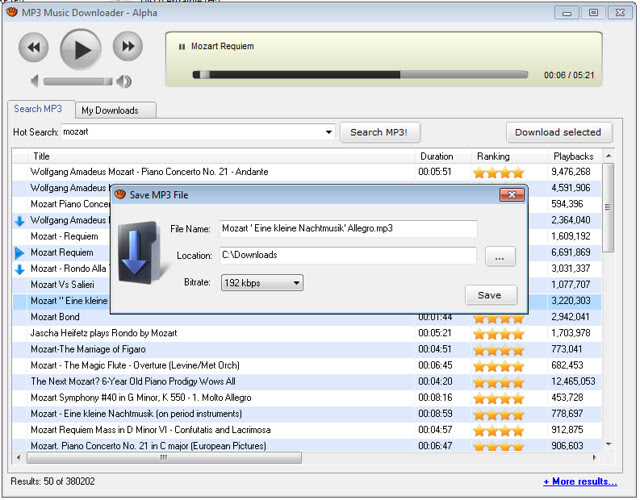The width and height of the screenshot is (640, 500).
Task: Seek in the Mozart Requiem progress bar
Action: [360, 75]
